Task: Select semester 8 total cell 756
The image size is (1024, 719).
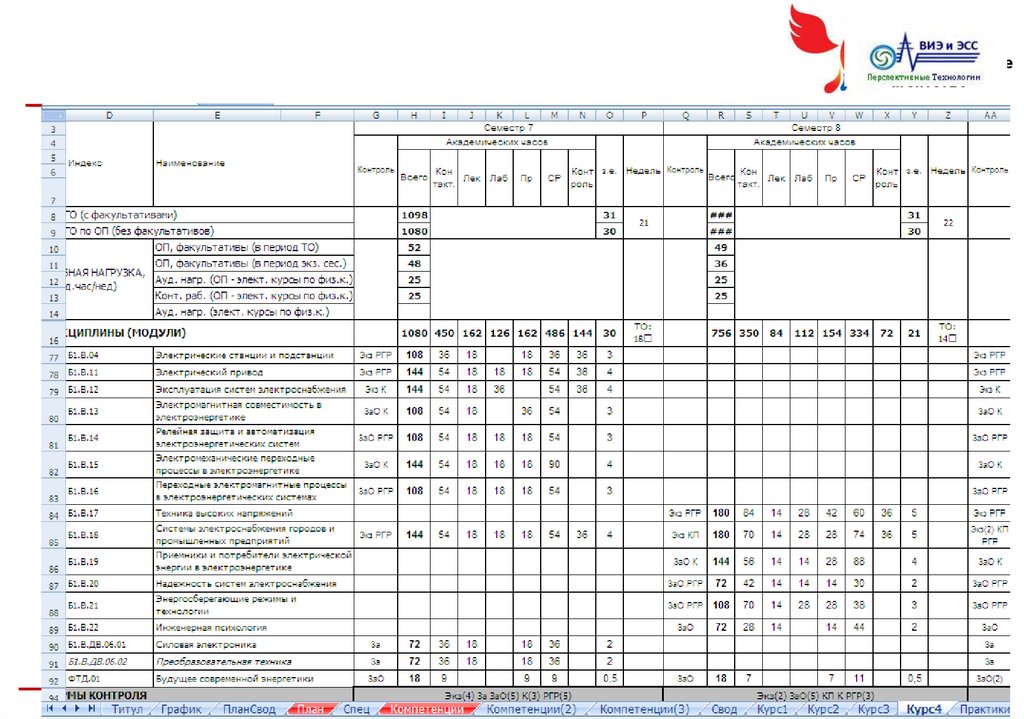Action: tap(721, 333)
